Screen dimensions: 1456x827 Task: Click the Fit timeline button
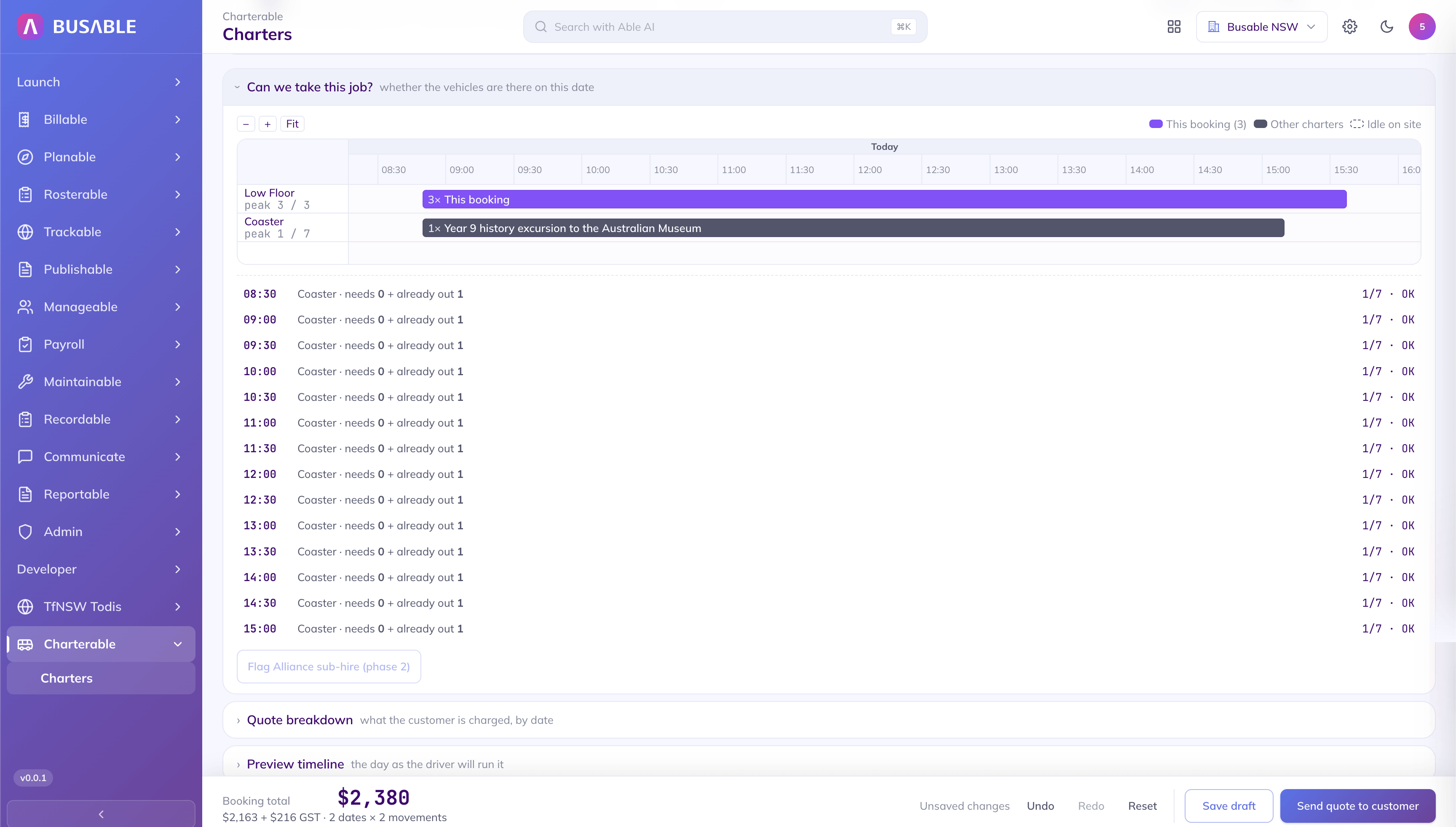coord(292,124)
